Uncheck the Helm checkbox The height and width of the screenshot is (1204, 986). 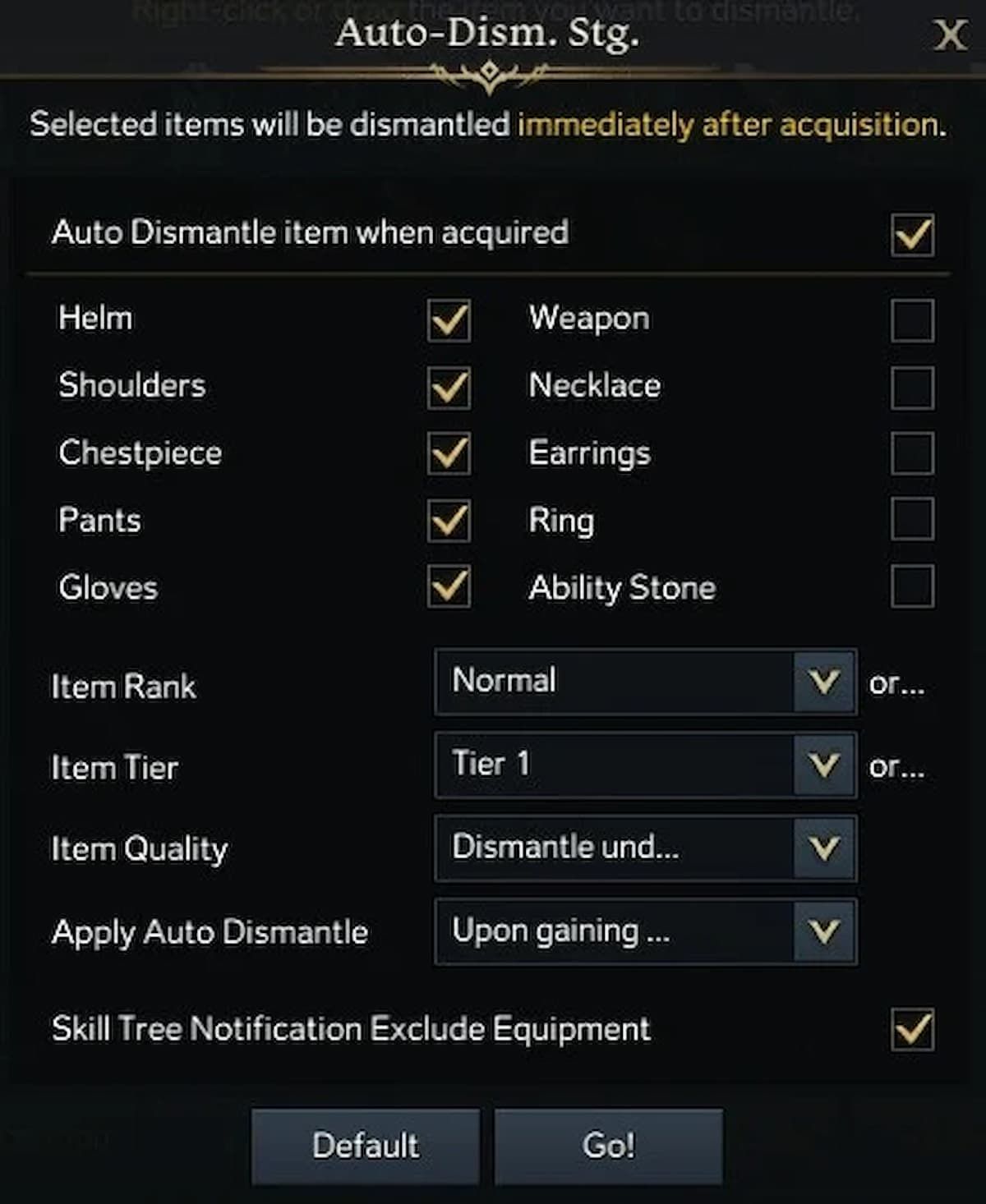[x=449, y=319]
